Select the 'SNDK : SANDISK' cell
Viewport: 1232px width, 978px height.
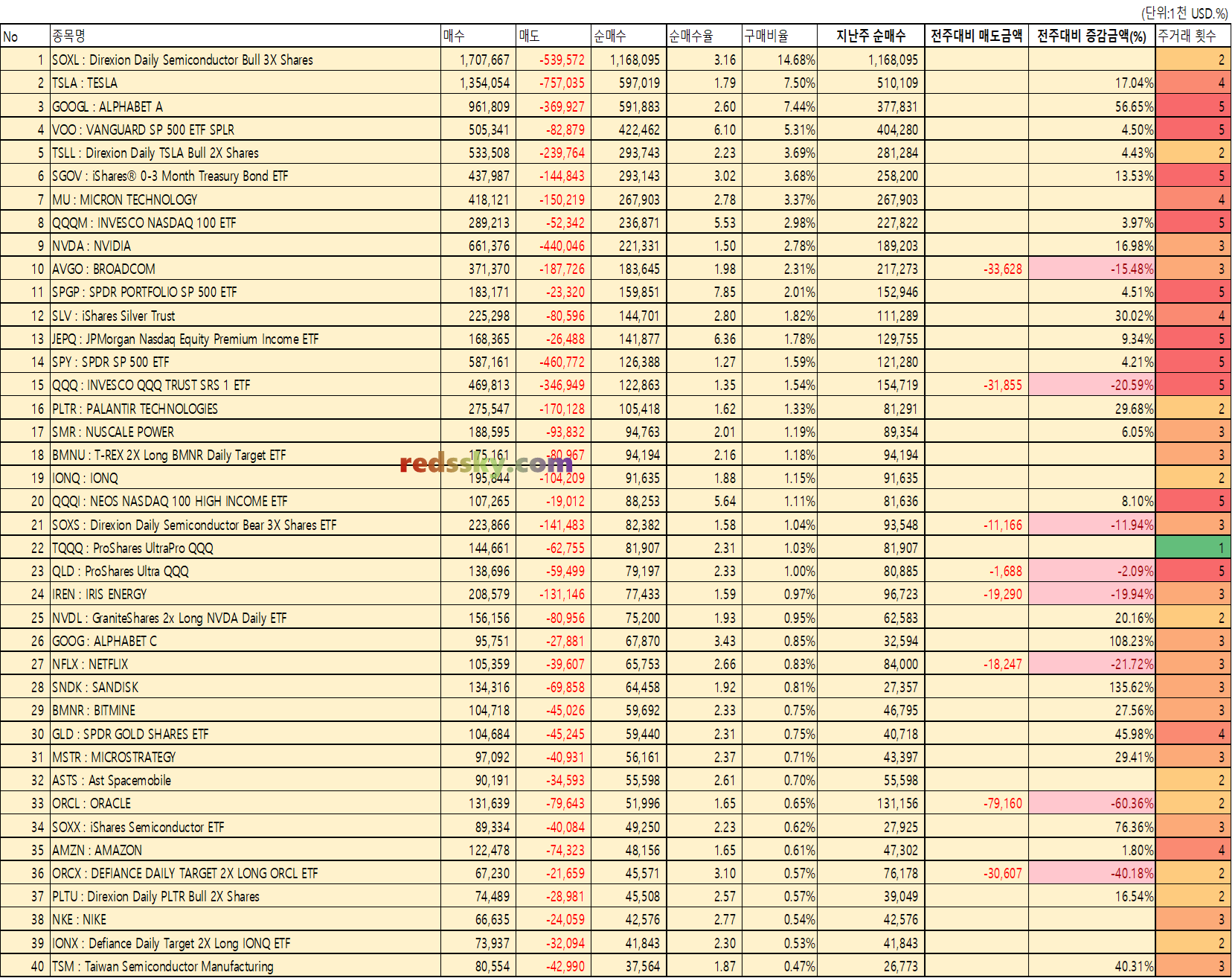(x=246, y=687)
